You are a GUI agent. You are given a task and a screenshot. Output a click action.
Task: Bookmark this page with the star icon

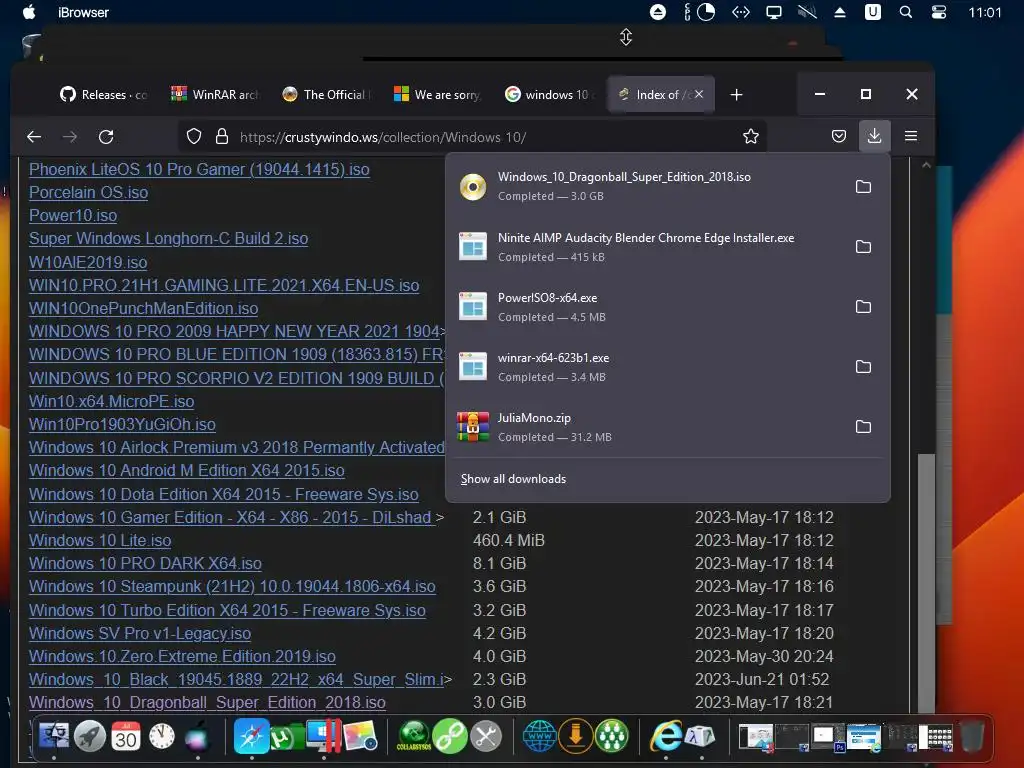point(751,136)
